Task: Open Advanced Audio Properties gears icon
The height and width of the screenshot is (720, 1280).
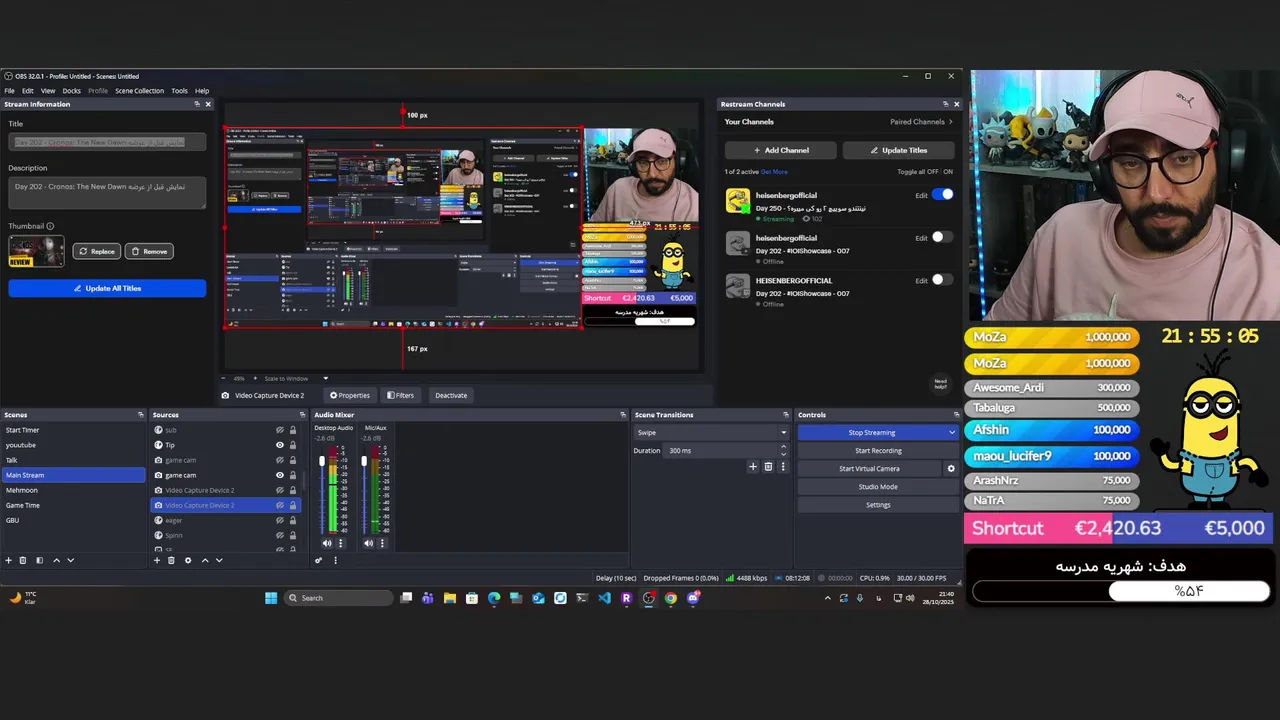Action: [319, 560]
